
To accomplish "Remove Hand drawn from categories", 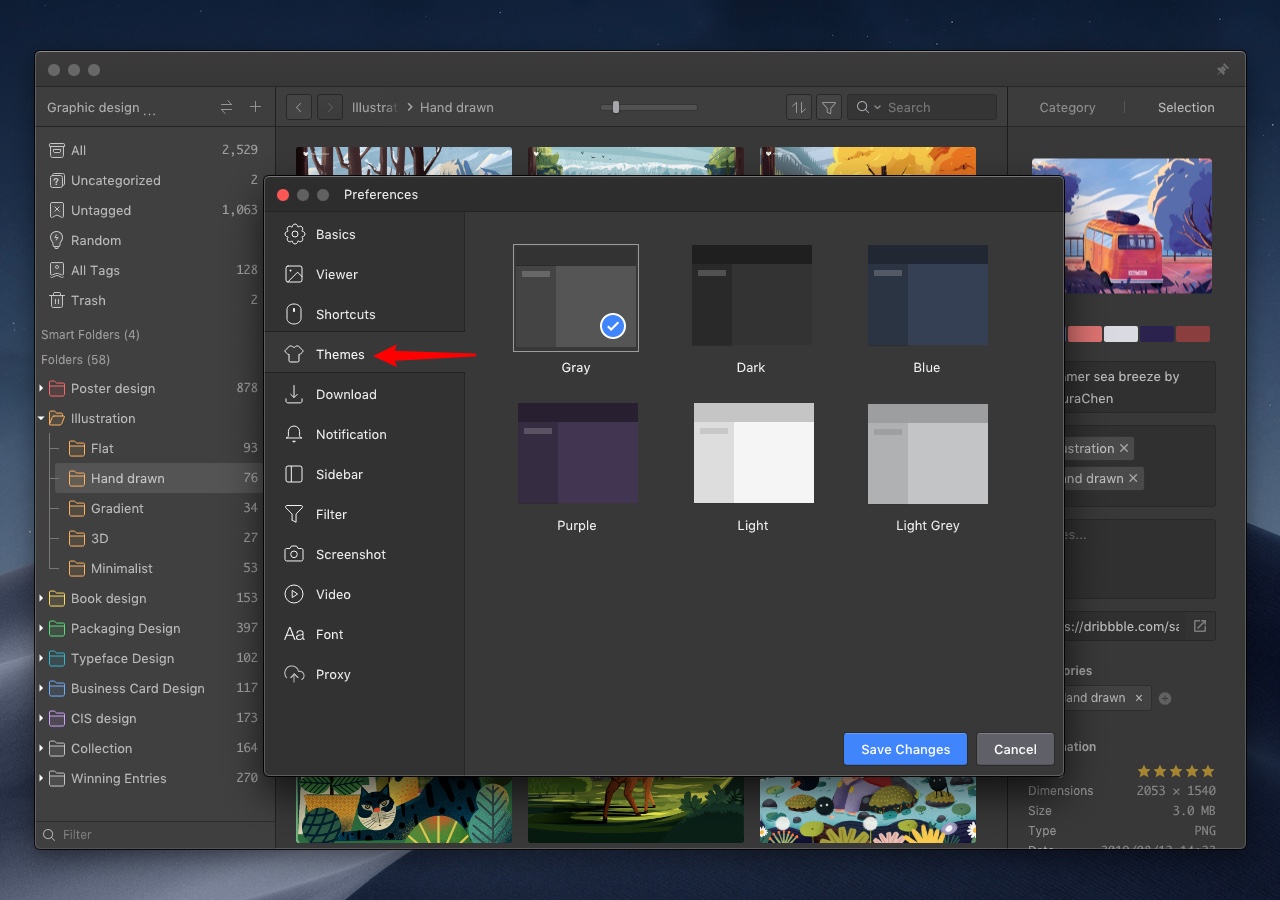I will click(x=1138, y=698).
